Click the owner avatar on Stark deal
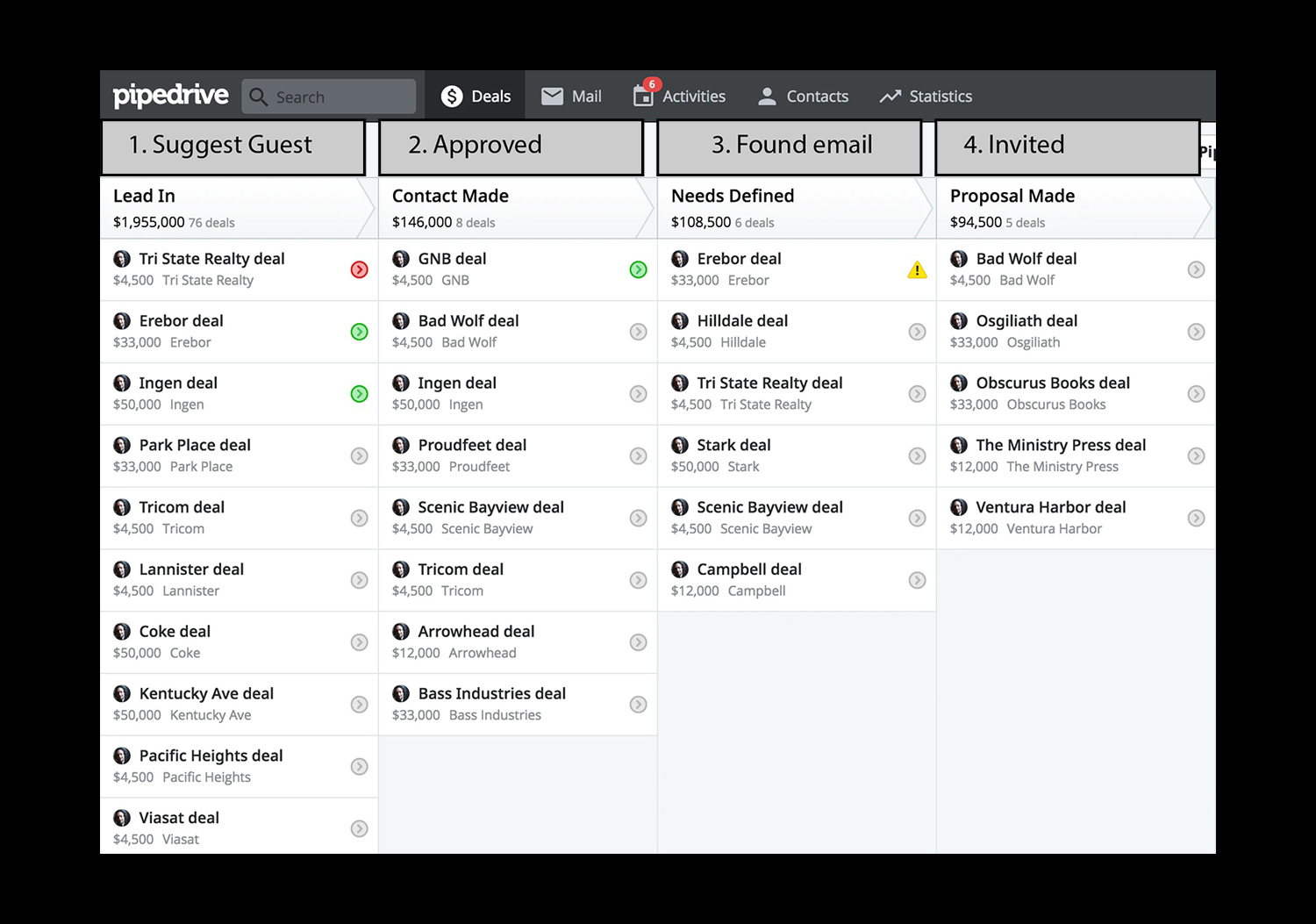 pyautogui.click(x=680, y=445)
